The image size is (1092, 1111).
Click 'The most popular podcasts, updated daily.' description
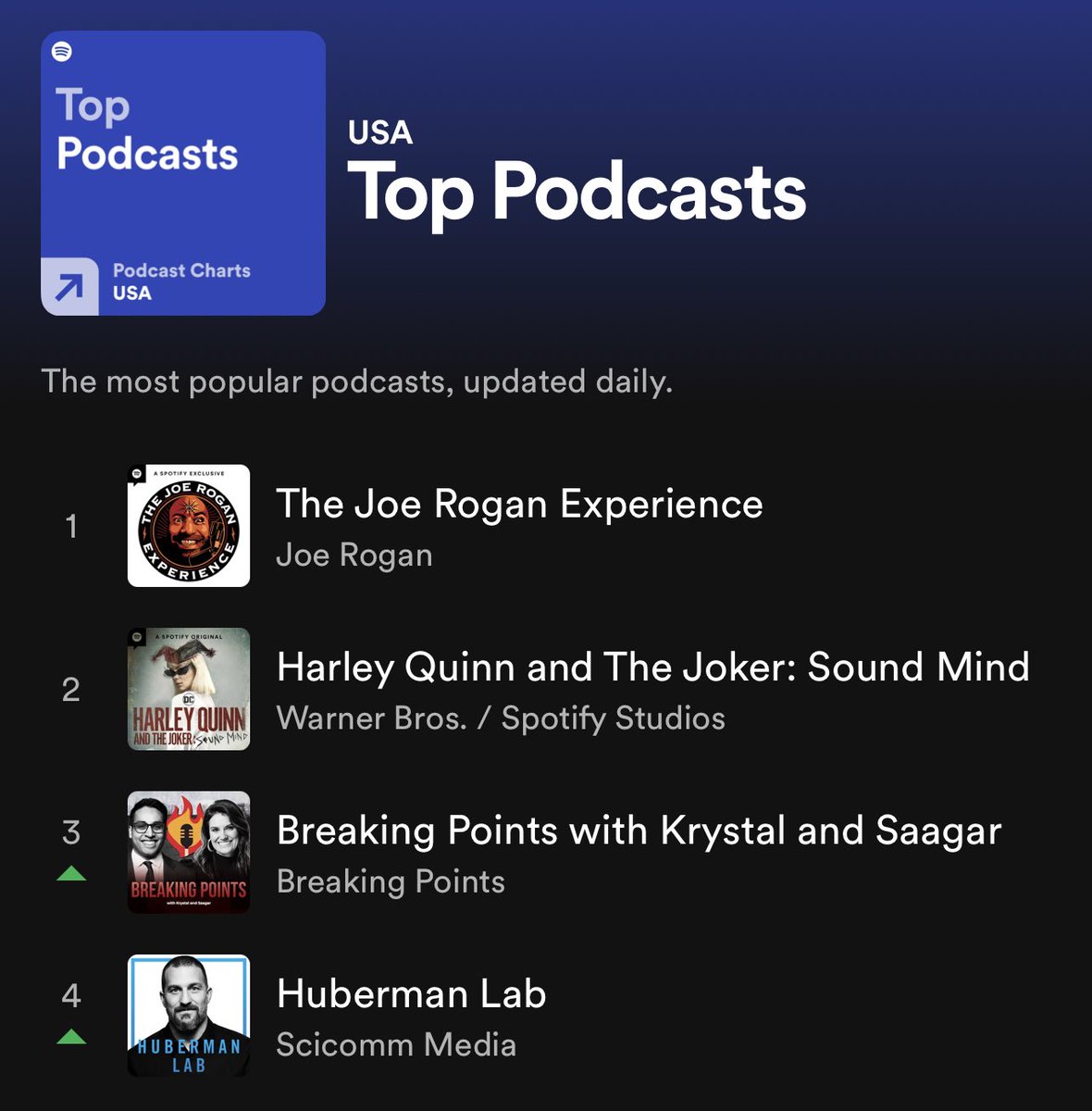[x=357, y=382]
